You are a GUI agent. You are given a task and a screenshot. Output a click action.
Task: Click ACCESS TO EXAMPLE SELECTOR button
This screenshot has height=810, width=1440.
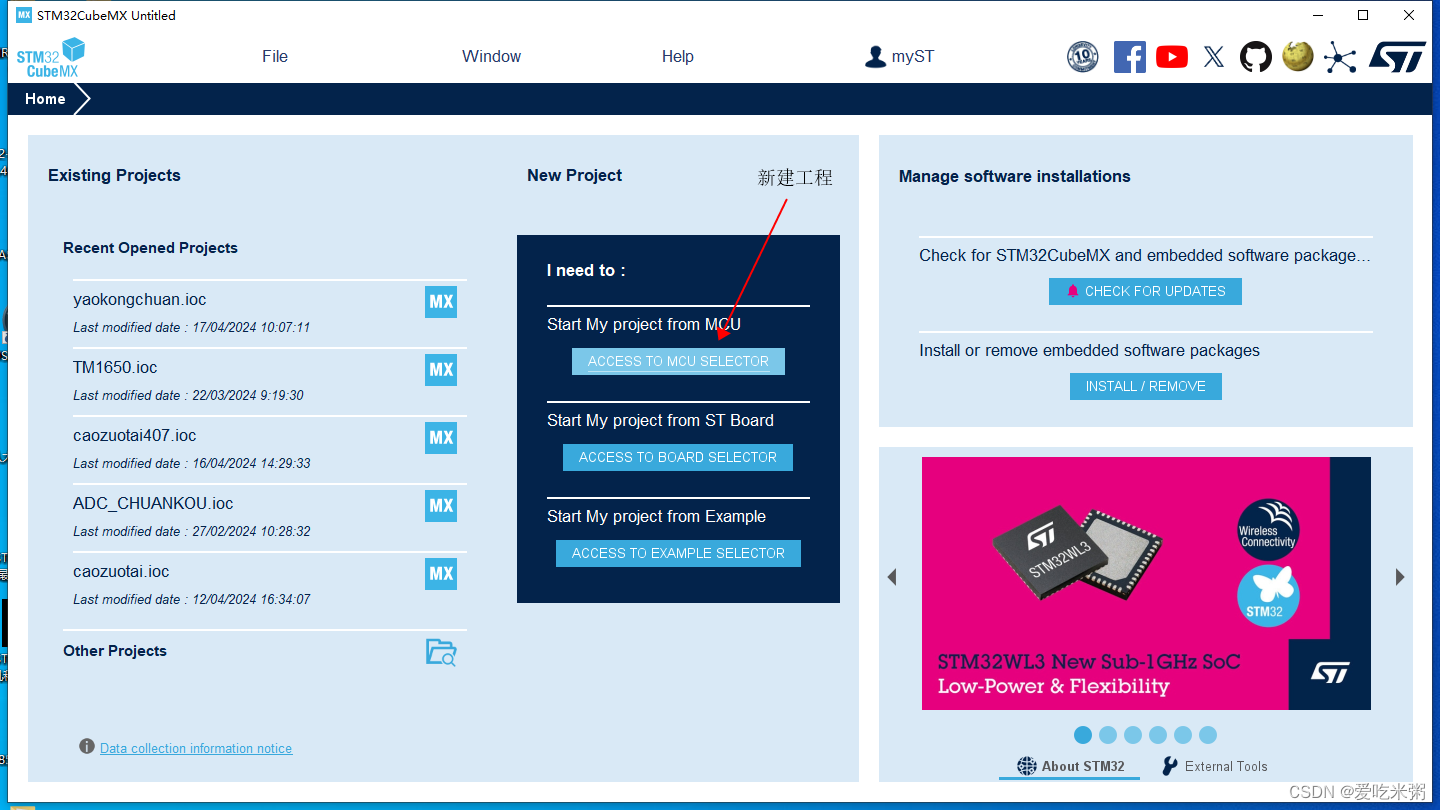click(x=678, y=553)
